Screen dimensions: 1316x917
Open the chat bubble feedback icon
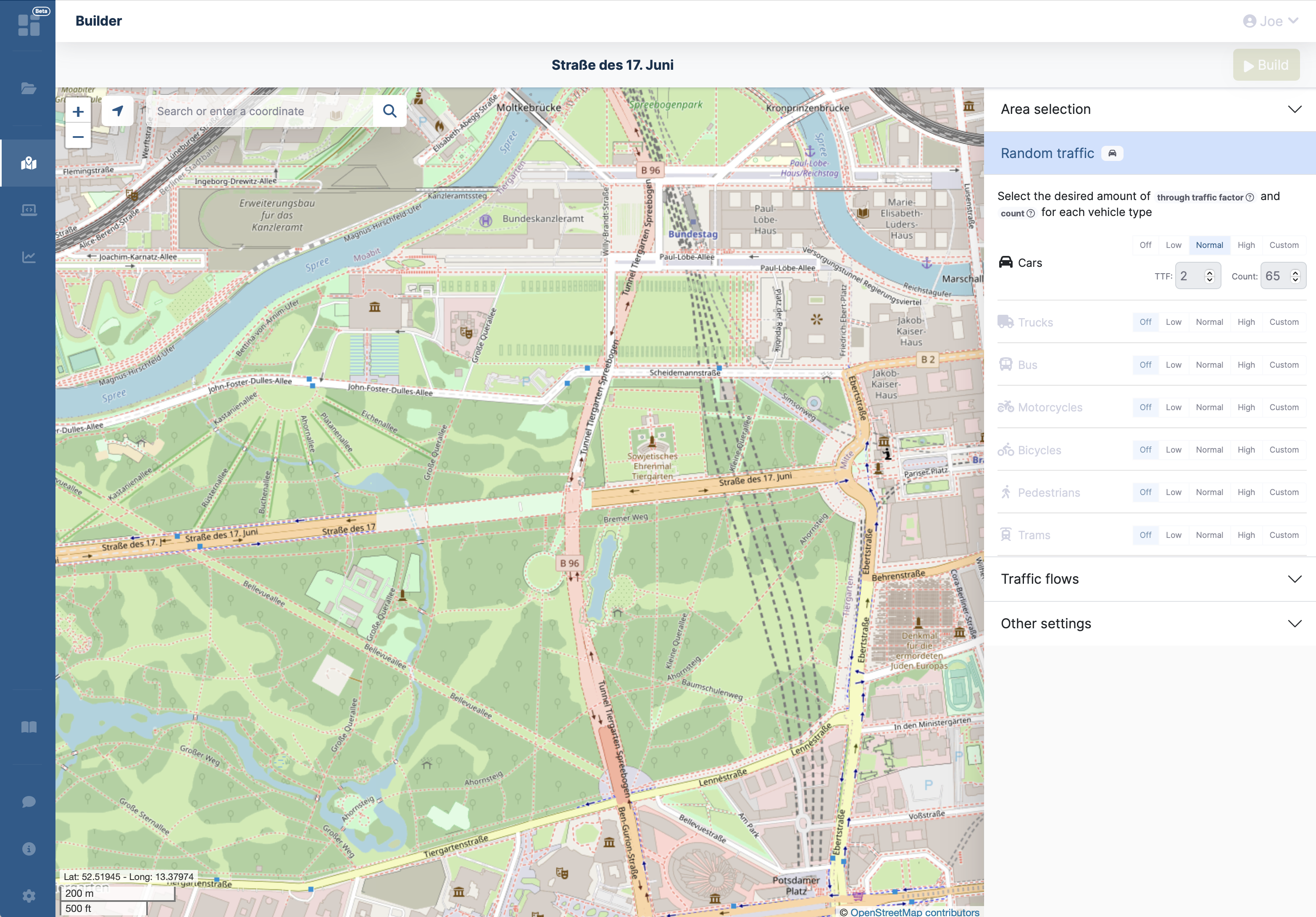click(x=29, y=801)
